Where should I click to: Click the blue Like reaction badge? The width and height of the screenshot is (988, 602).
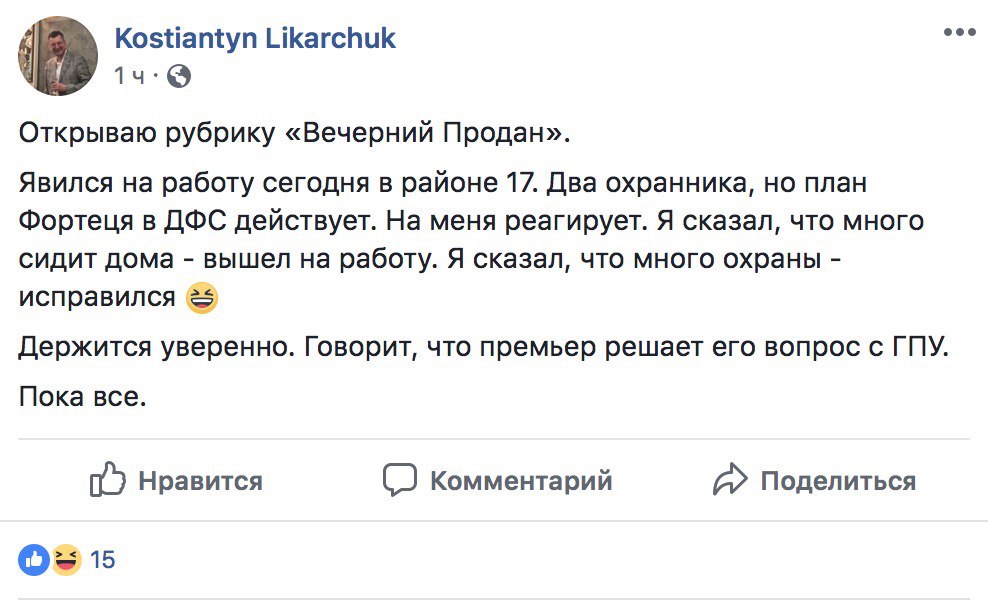[x=35, y=559]
